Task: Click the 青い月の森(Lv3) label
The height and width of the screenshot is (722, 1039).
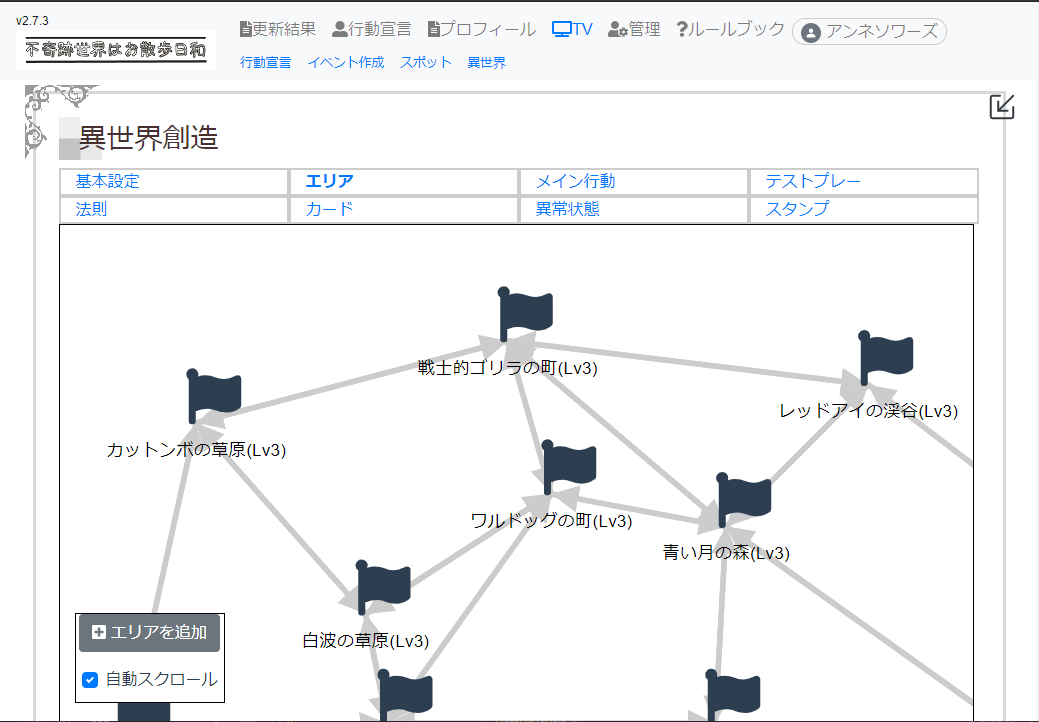Action: (x=726, y=552)
